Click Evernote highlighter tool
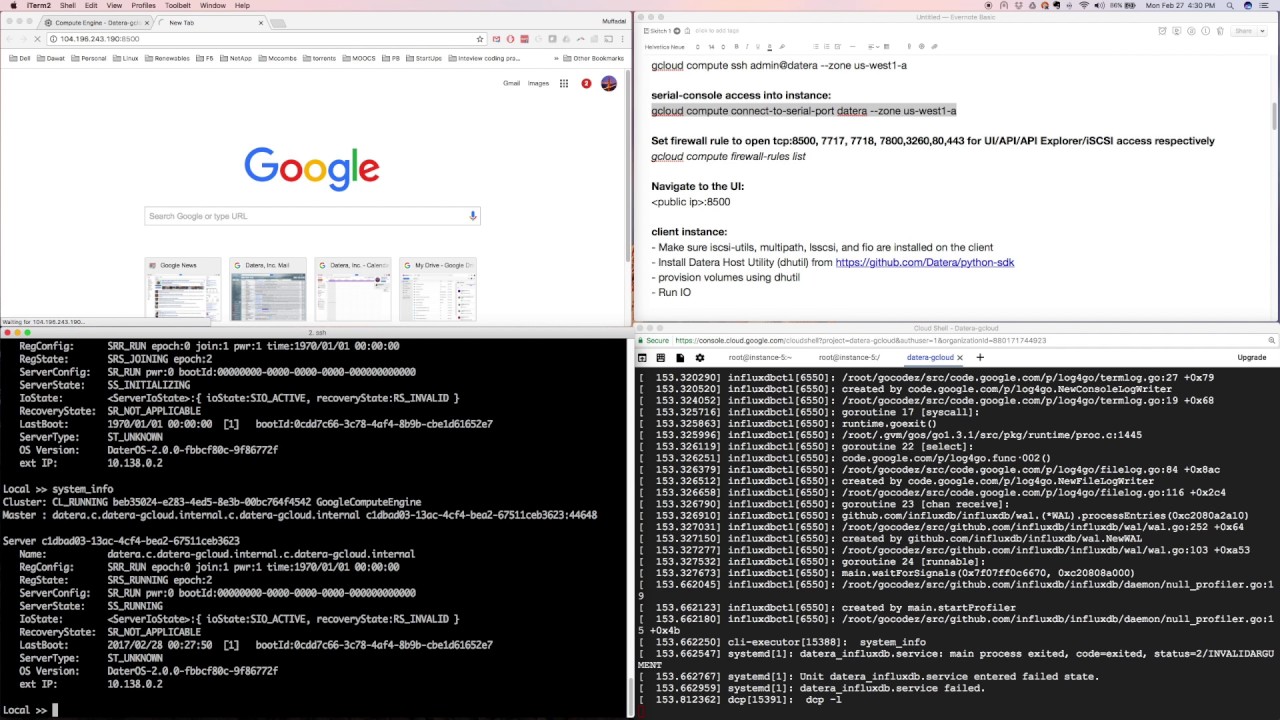Viewport: 1280px width, 720px height. [782, 46]
